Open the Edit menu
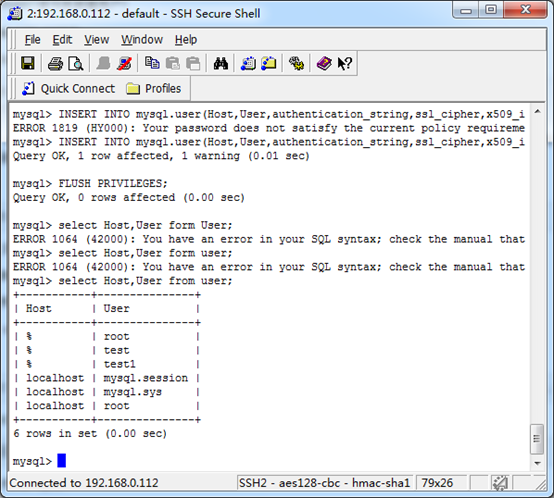 tap(62, 40)
